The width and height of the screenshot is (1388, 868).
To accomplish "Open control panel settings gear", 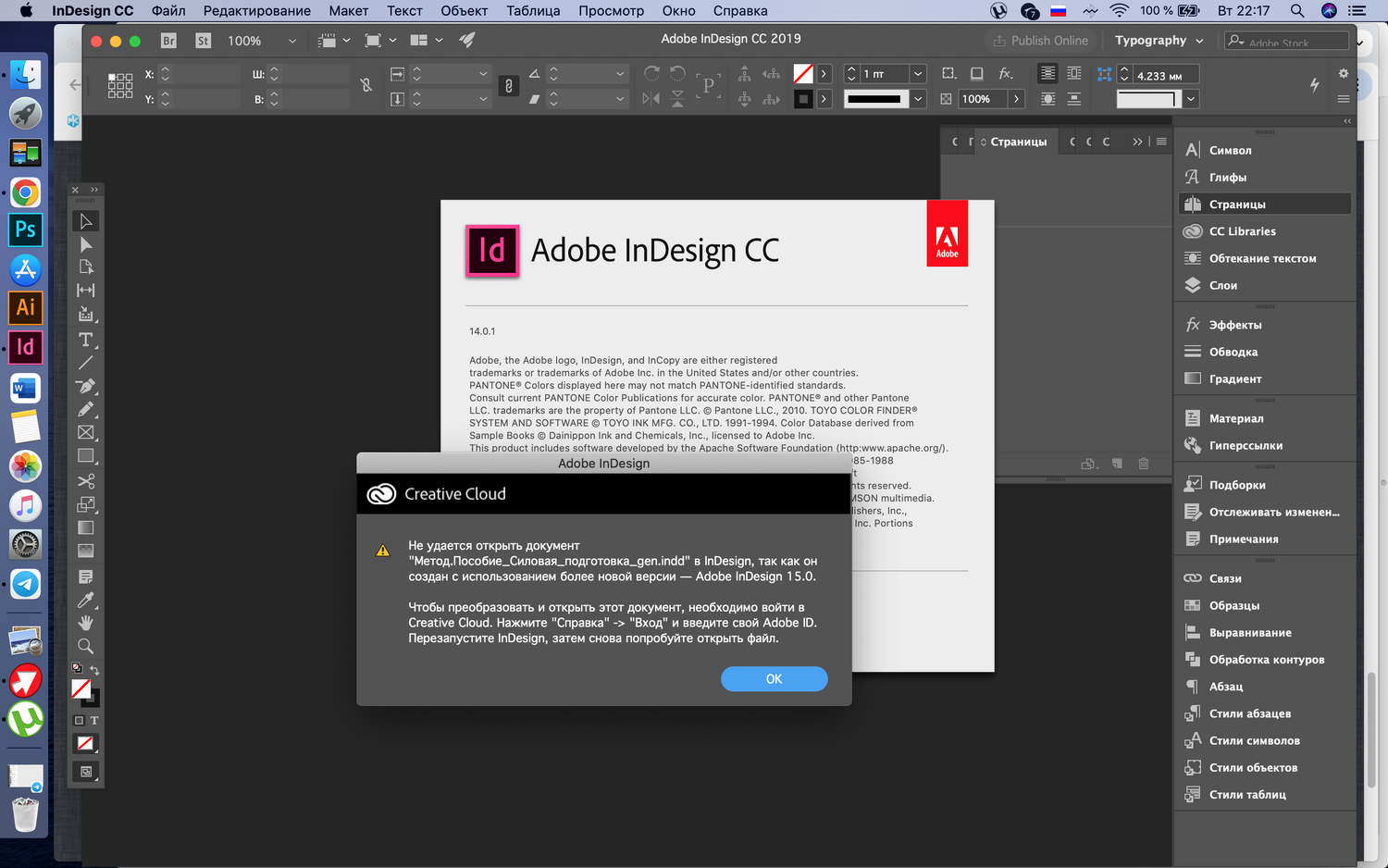I will 1344,73.
